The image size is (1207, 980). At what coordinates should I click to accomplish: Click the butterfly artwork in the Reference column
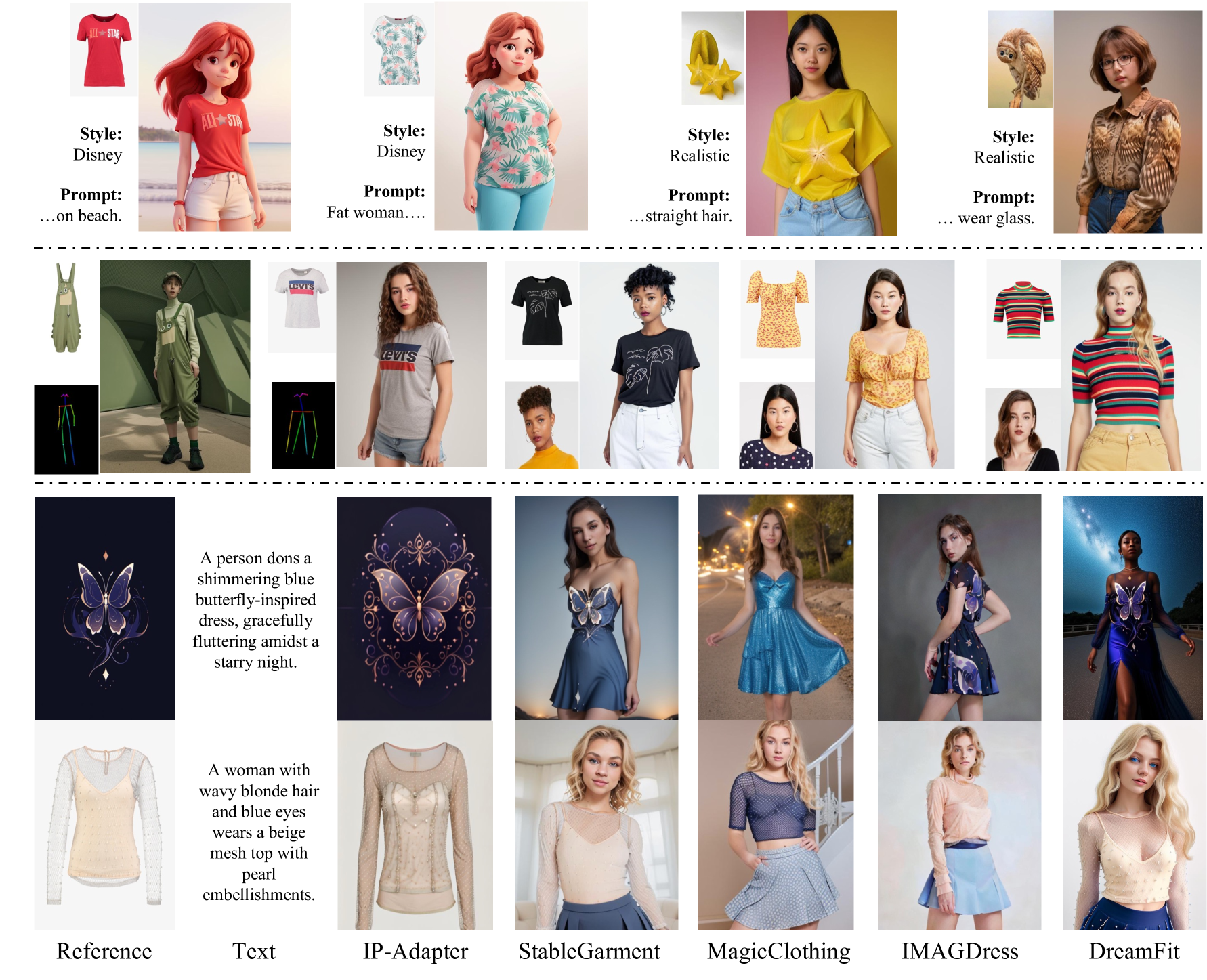(x=105, y=608)
